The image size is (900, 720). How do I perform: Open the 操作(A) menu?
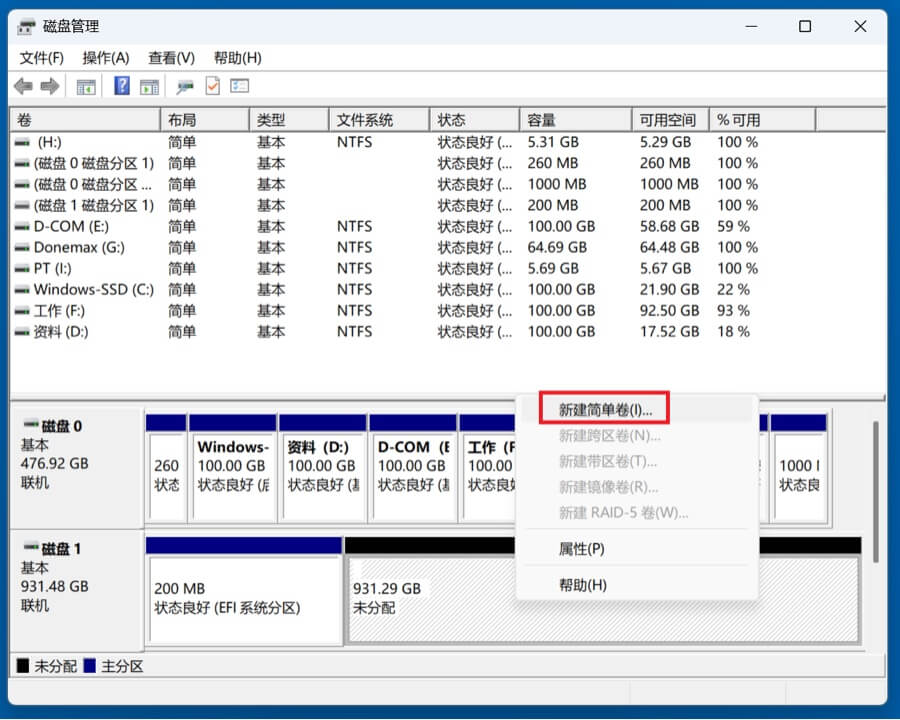click(x=105, y=57)
